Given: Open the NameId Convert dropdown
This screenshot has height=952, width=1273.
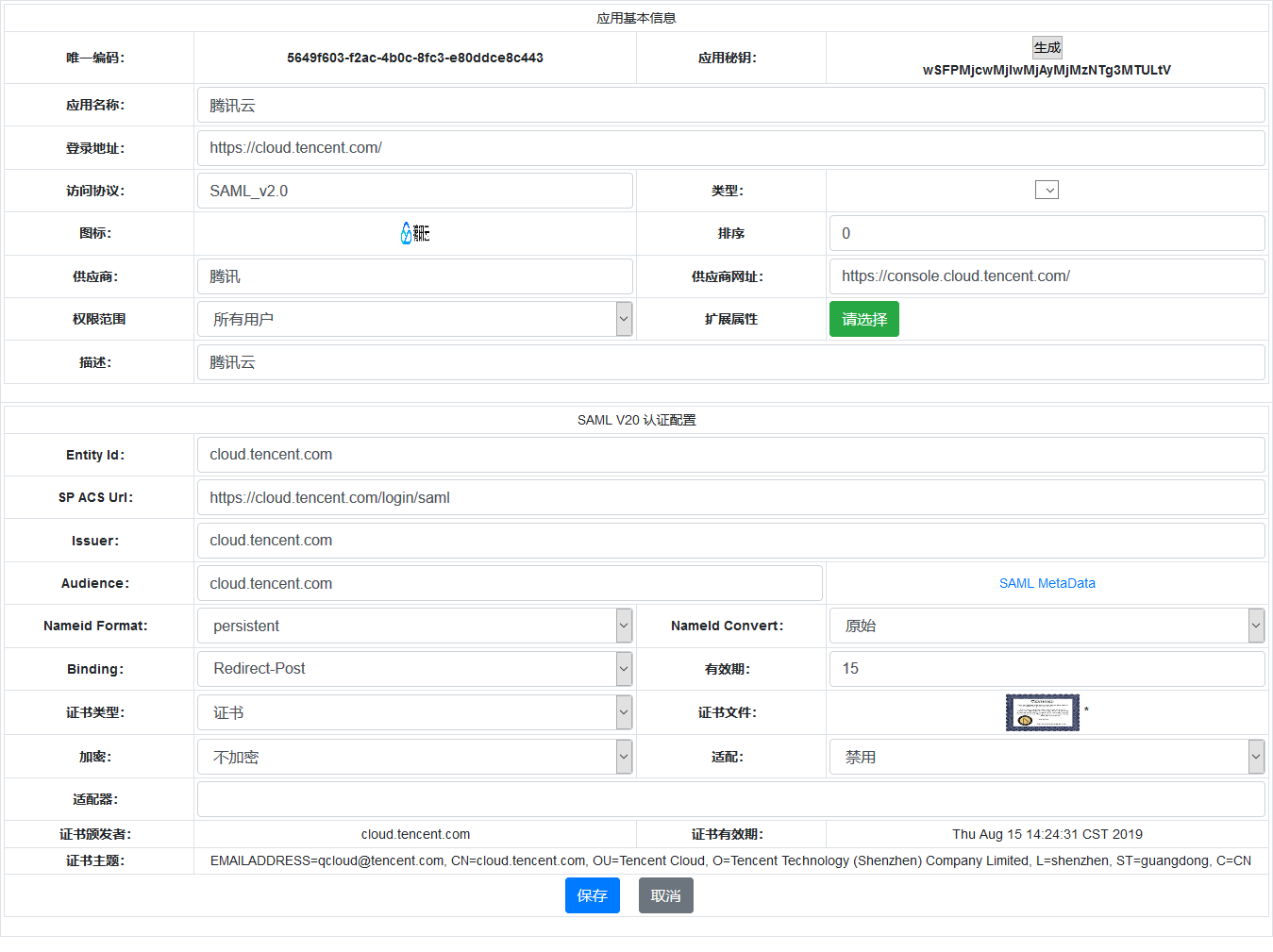Looking at the screenshot, I should [x=1046, y=626].
